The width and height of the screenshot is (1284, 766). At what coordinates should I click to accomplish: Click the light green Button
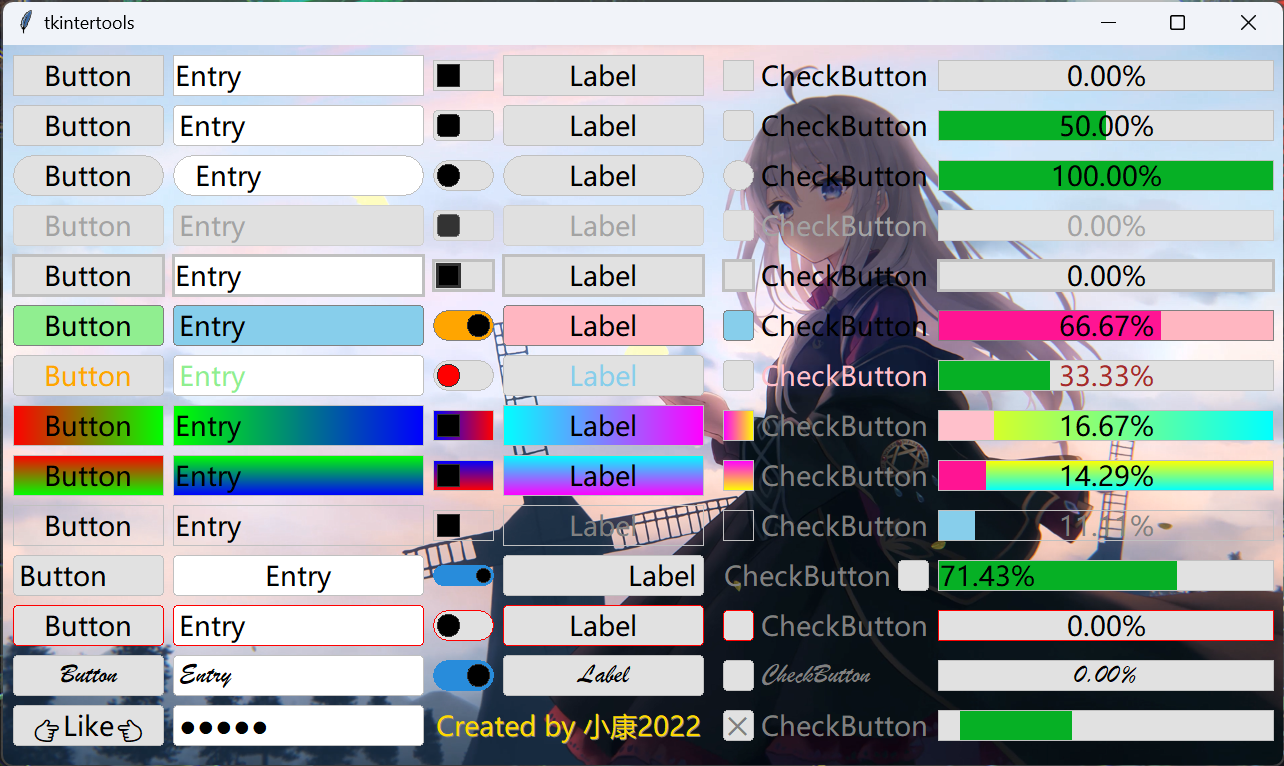pyautogui.click(x=88, y=326)
